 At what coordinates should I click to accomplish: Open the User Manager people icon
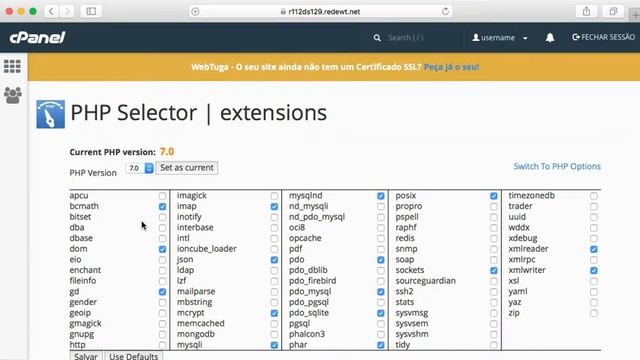pos(13,95)
